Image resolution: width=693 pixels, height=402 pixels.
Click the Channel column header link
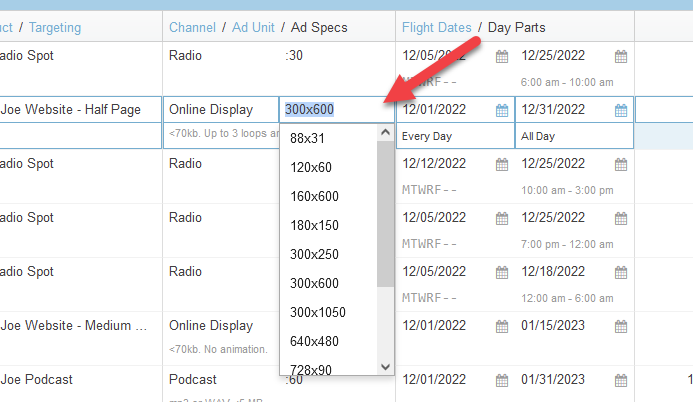[x=192, y=27]
